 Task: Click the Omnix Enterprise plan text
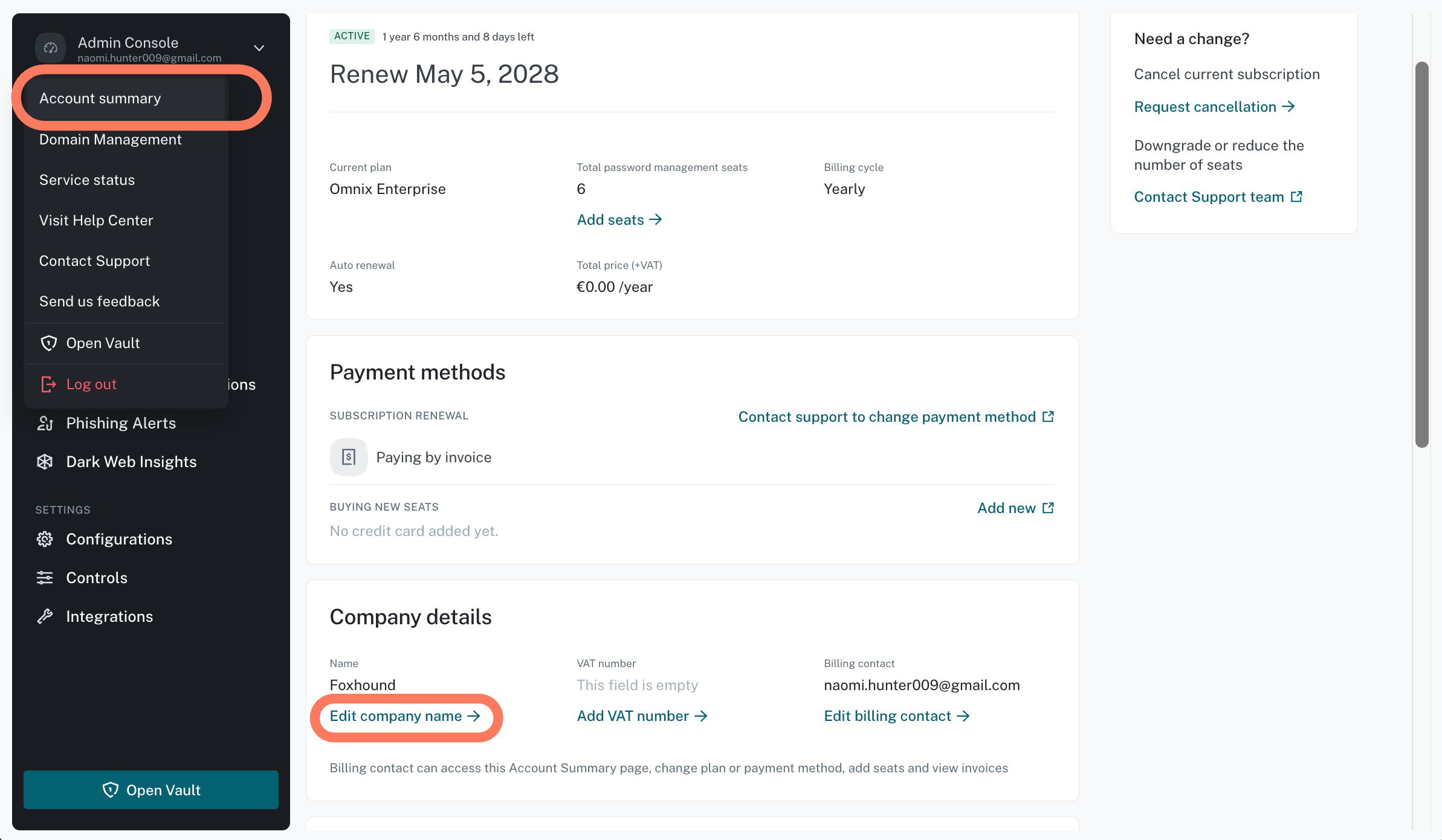tap(387, 189)
